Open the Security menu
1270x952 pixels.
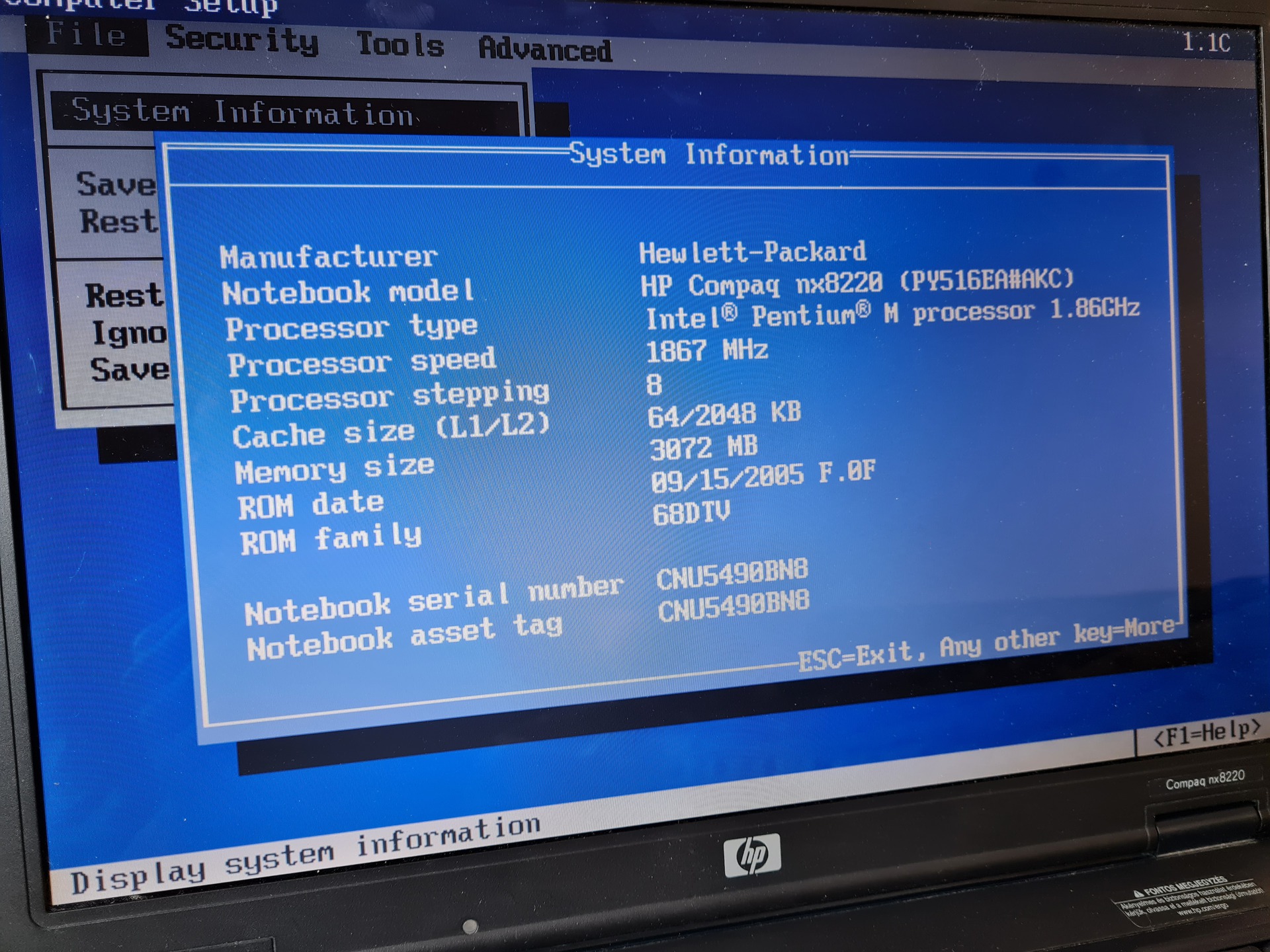pos(241,40)
